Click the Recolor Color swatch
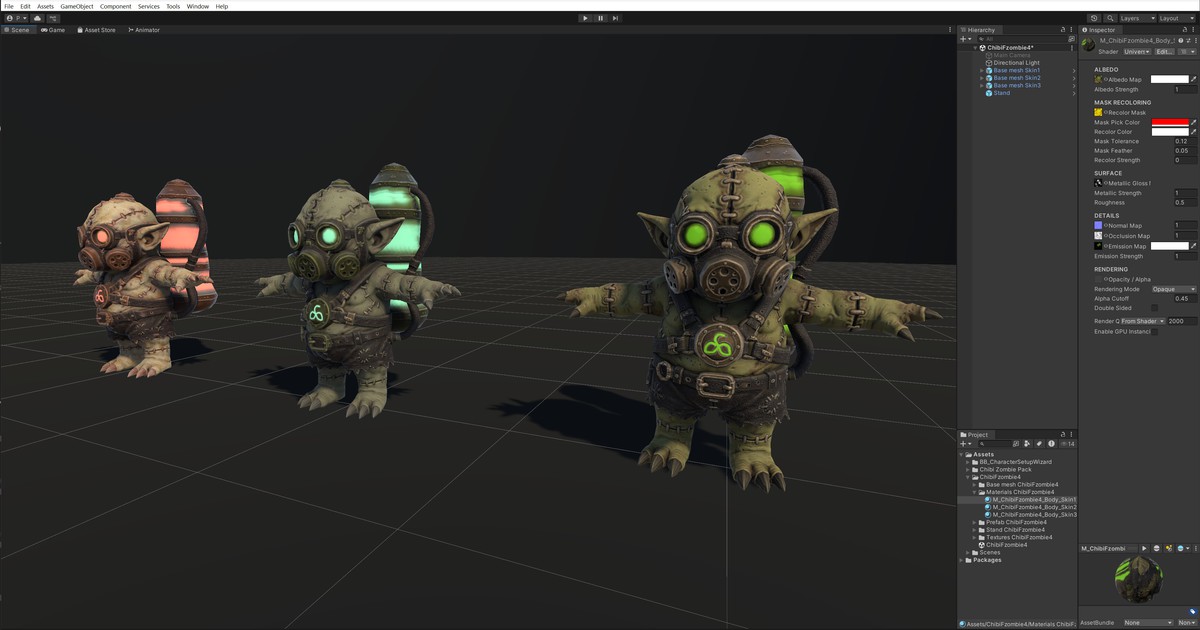Viewport: 1200px width, 630px height. [x=1169, y=132]
